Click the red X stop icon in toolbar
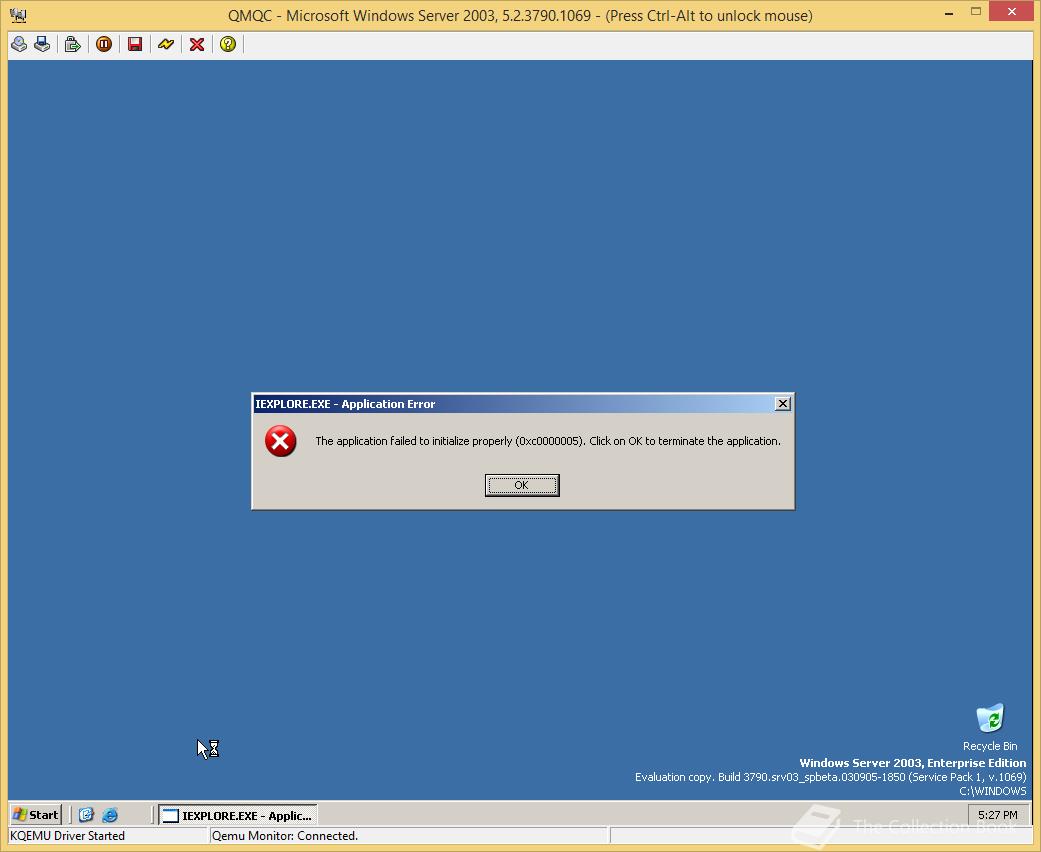The width and height of the screenshot is (1041, 852). (x=197, y=44)
